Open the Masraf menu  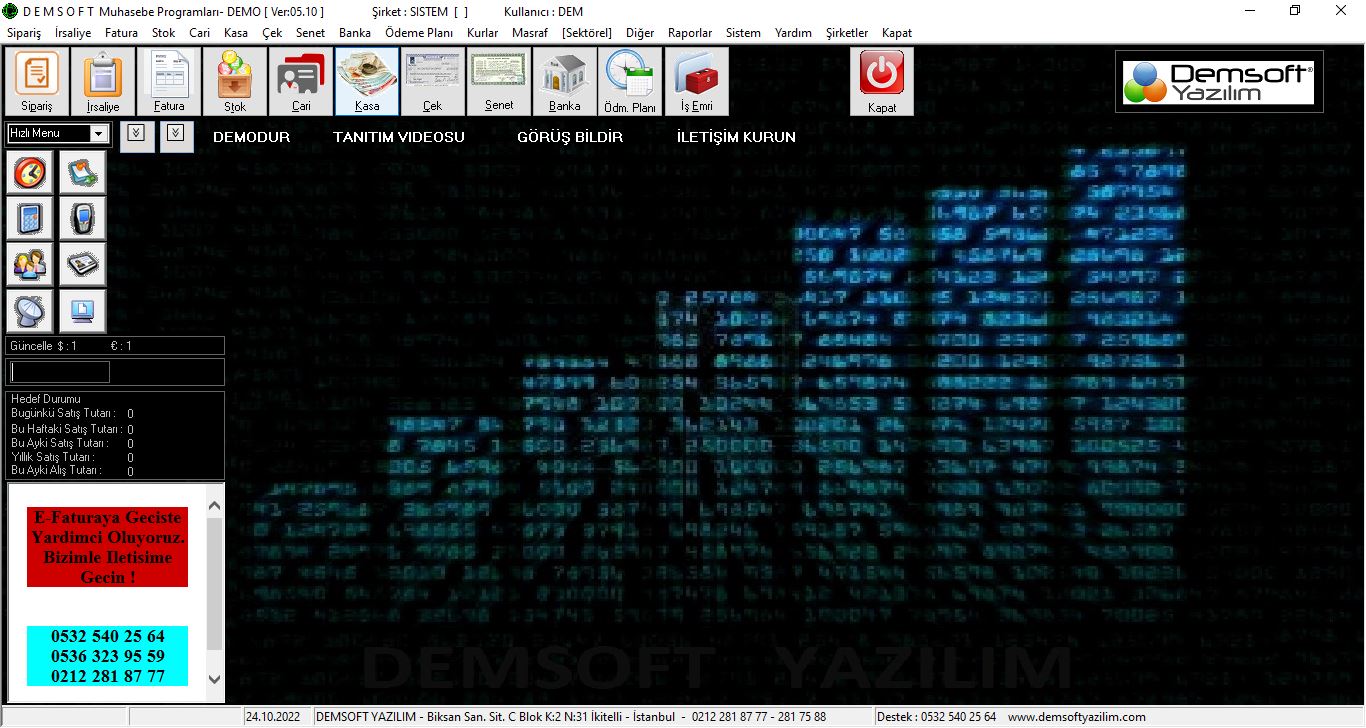tap(530, 33)
